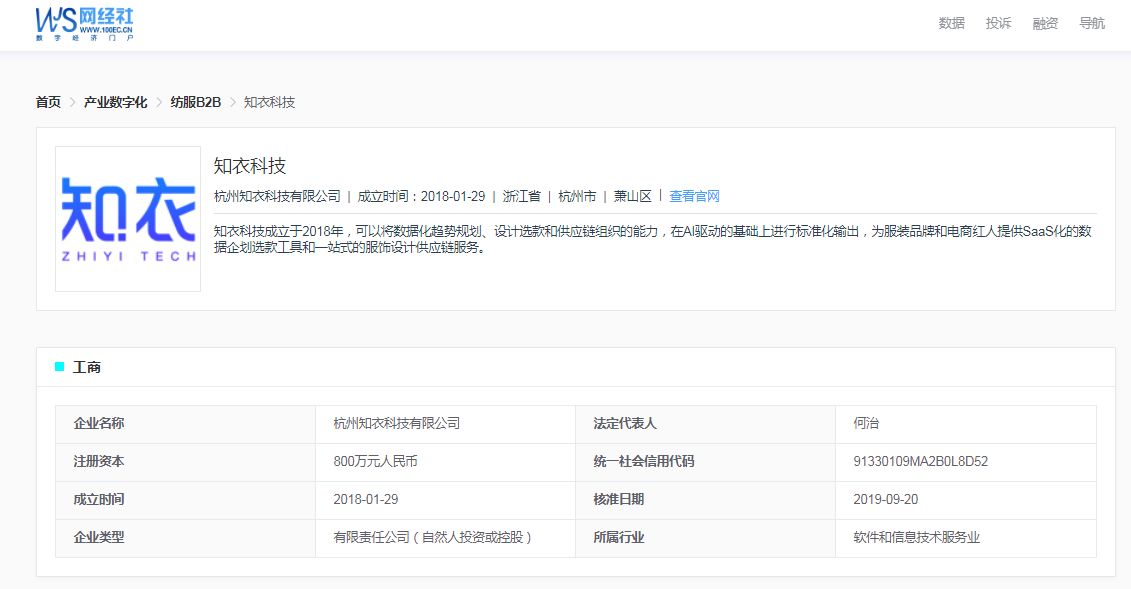
Task: Click 杭州知衣科技有限公司 in header line
Action: point(277,196)
